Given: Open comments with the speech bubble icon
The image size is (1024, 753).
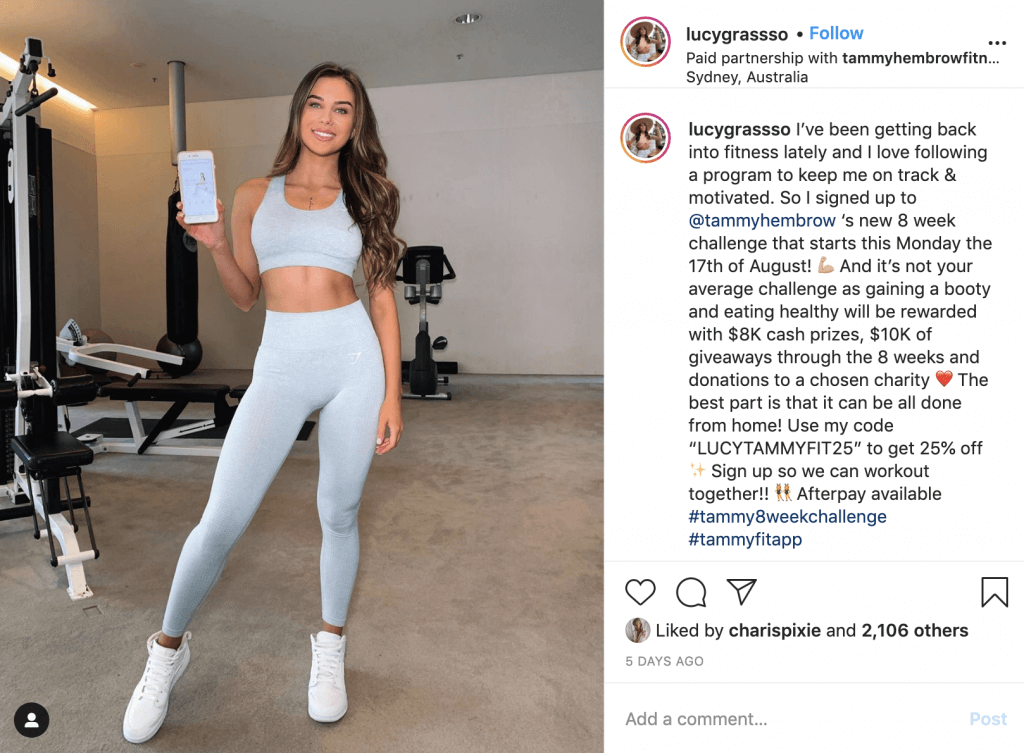Looking at the screenshot, I should click(x=691, y=592).
